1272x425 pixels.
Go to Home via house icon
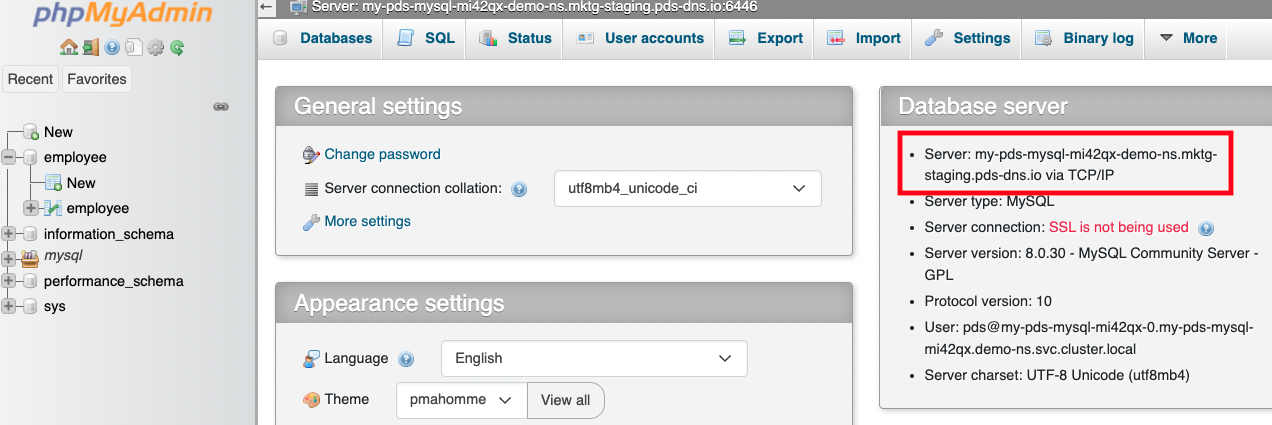tap(68, 47)
